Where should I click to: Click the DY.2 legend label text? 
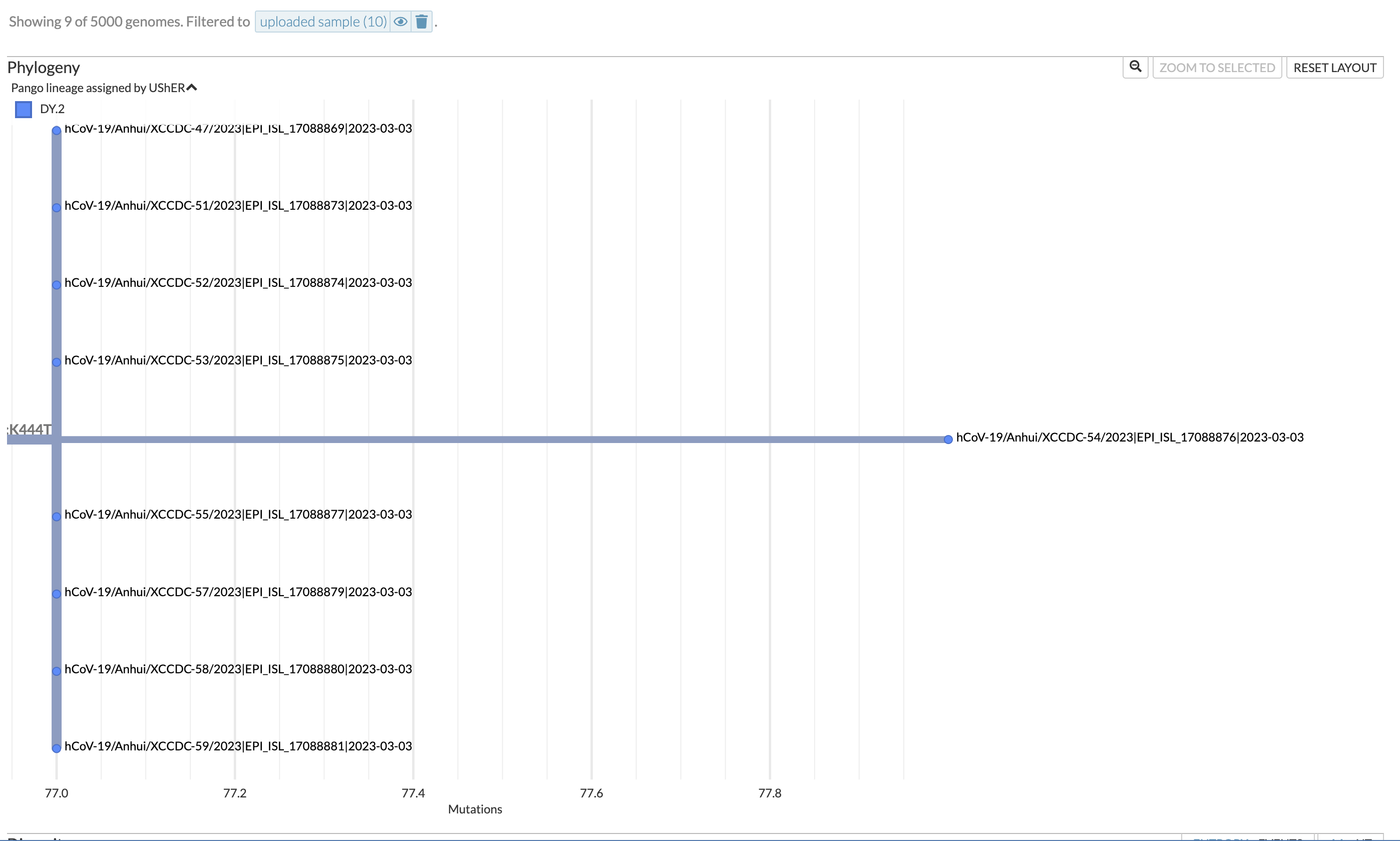(x=52, y=109)
